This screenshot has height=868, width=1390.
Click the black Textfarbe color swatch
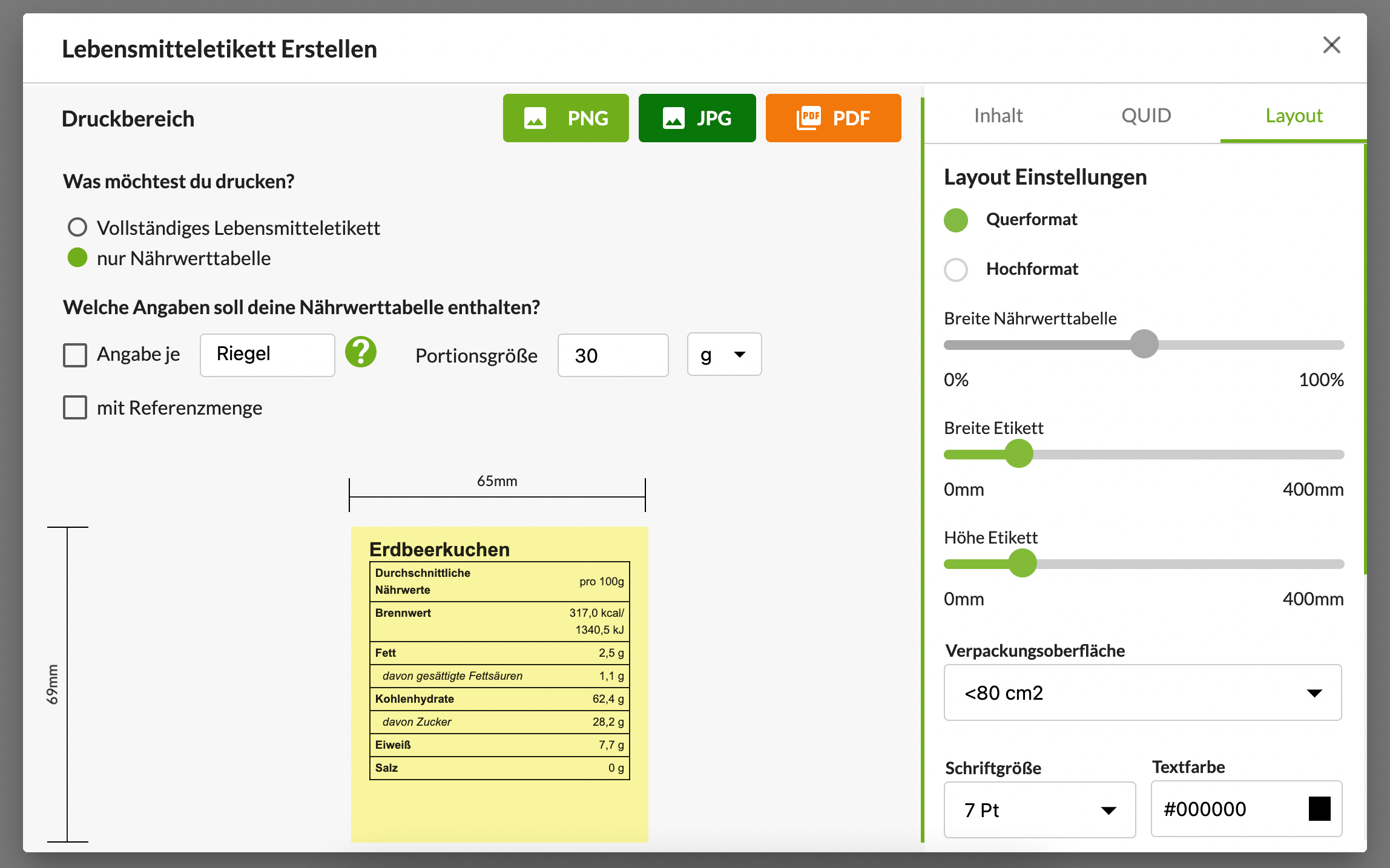point(1319,809)
